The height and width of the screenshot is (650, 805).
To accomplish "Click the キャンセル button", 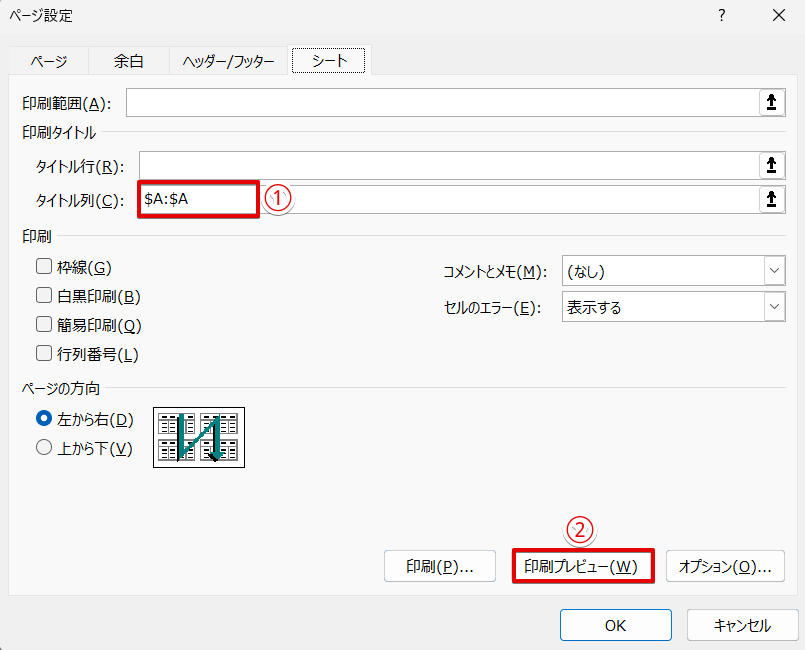I will [742, 625].
